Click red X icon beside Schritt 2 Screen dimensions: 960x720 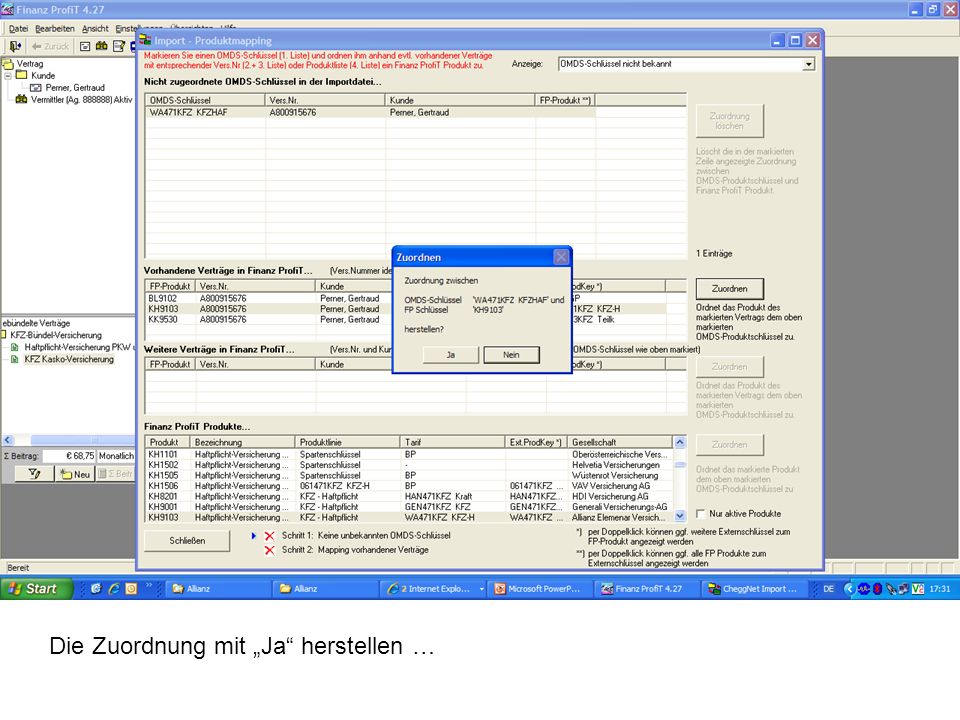(x=269, y=550)
